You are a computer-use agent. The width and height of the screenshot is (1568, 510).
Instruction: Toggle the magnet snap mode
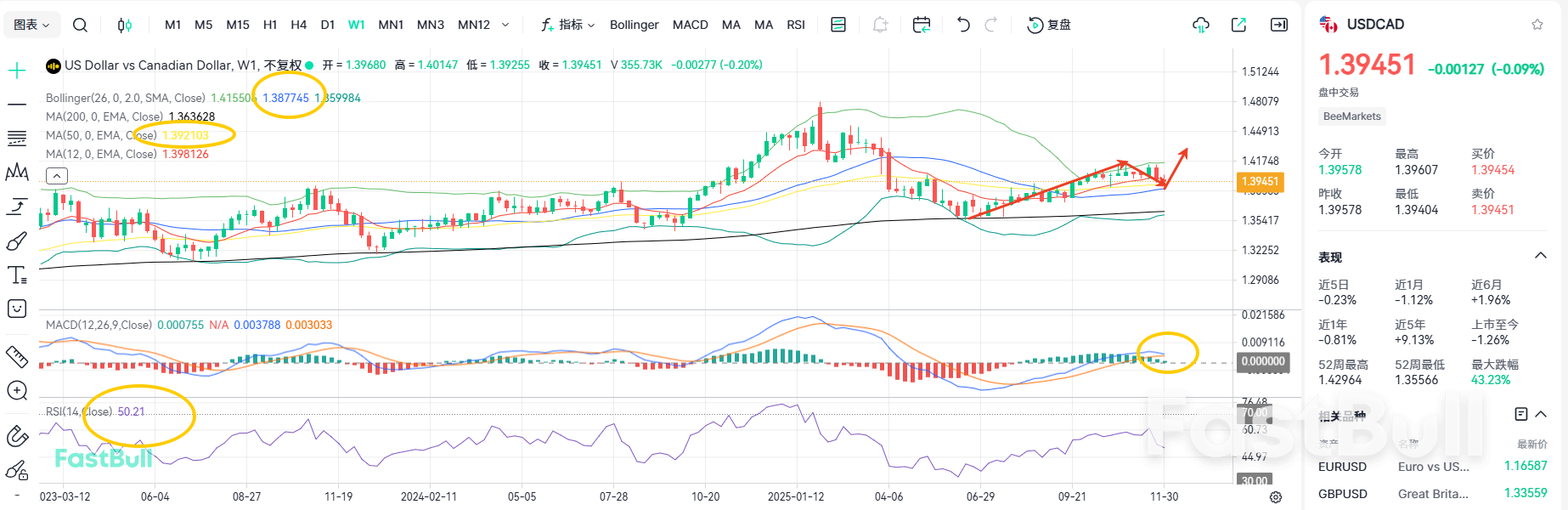[17, 437]
